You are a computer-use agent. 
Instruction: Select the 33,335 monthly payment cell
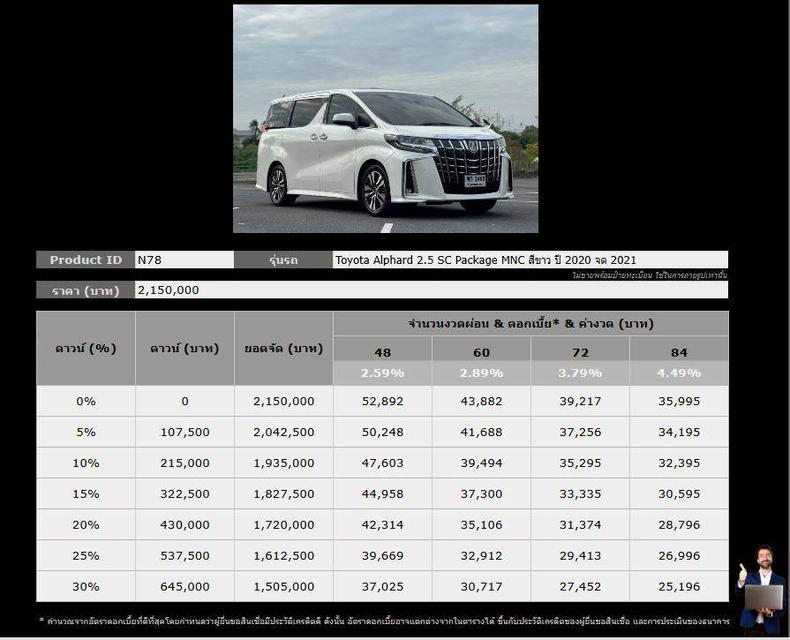580,494
